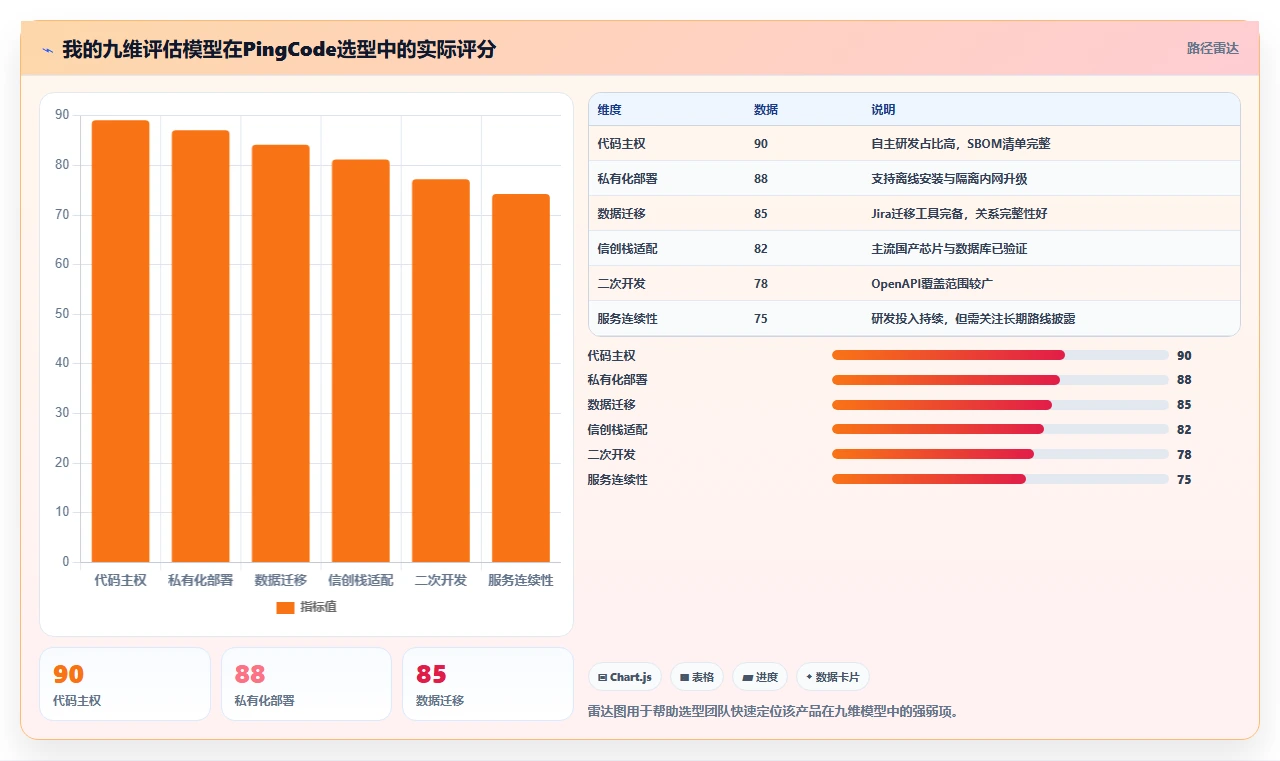The width and height of the screenshot is (1280, 761).
Task: Click the 数据迁移 bar in chart
Action: (281, 353)
